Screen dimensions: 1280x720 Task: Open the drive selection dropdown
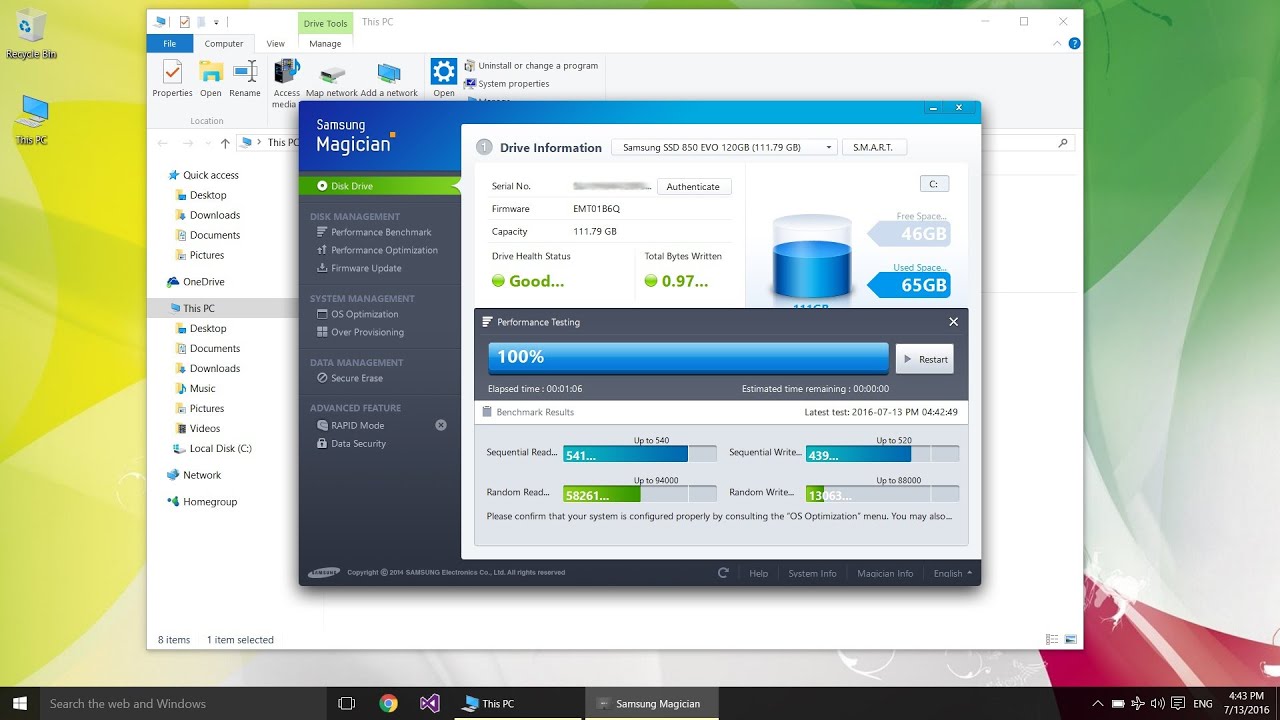click(725, 147)
